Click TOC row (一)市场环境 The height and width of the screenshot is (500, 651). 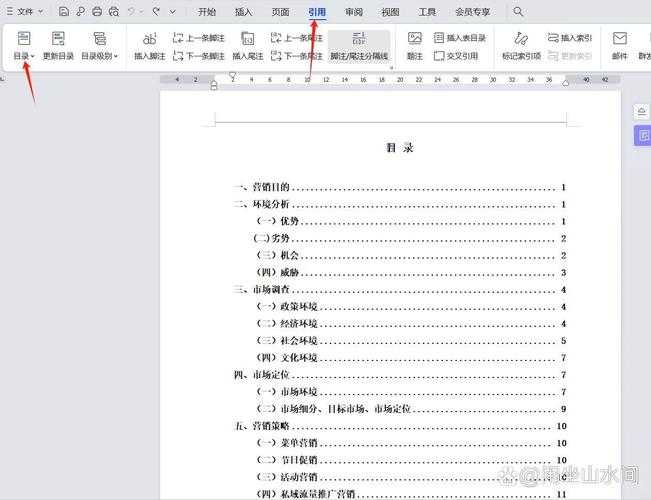click(x=411, y=392)
